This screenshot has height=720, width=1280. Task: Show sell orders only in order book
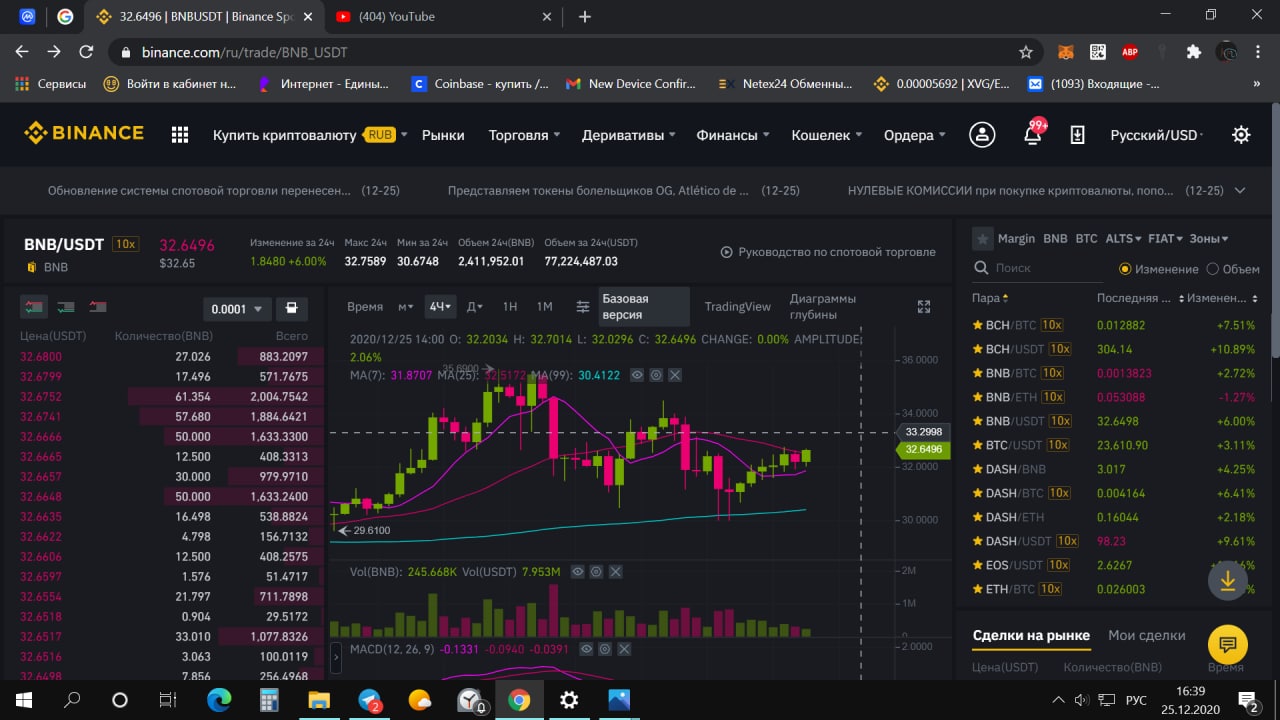(x=98, y=308)
